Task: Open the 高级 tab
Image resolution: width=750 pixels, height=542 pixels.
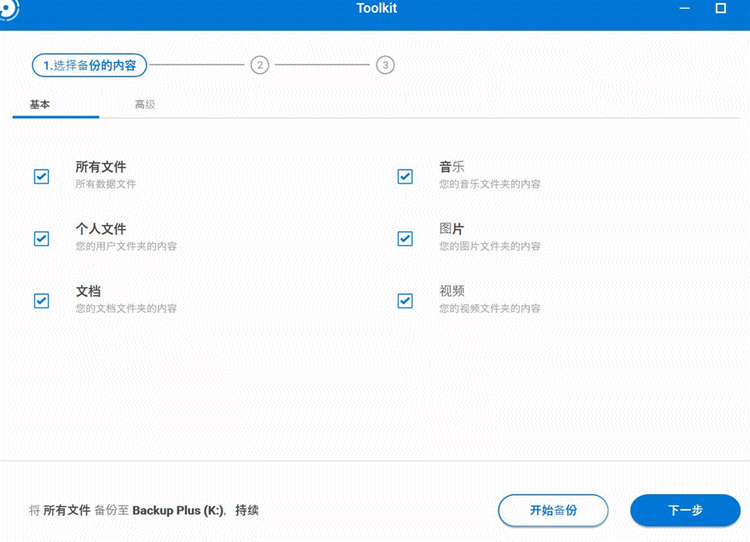Action: [x=145, y=104]
